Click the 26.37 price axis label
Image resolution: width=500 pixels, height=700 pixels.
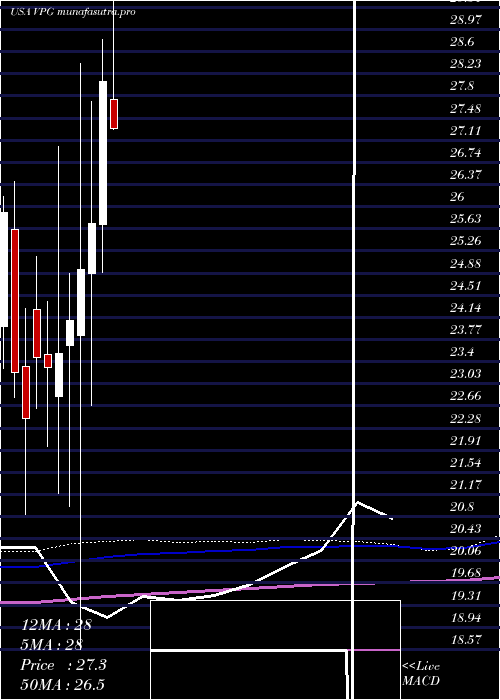[x=465, y=175]
